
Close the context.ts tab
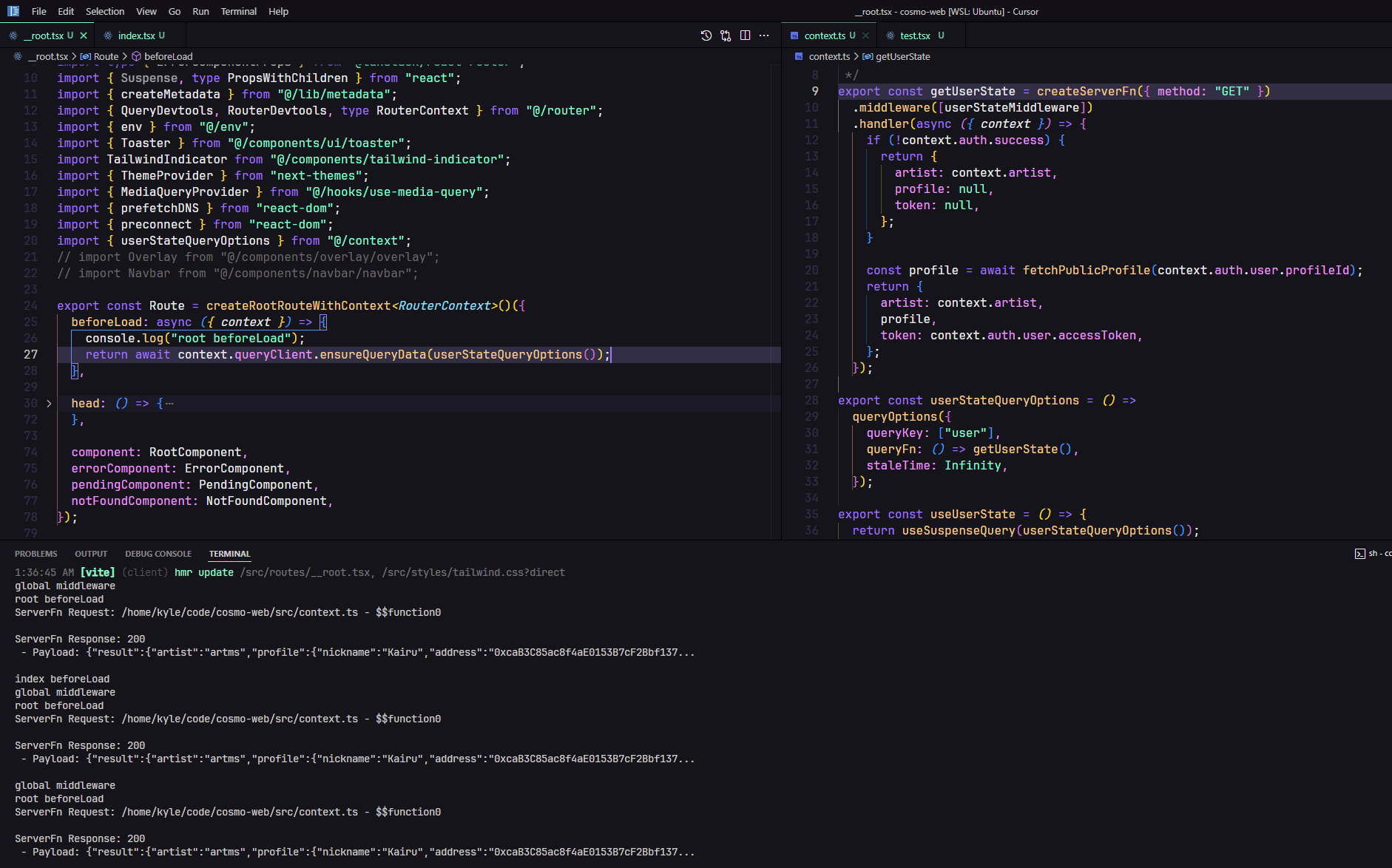pos(865,35)
